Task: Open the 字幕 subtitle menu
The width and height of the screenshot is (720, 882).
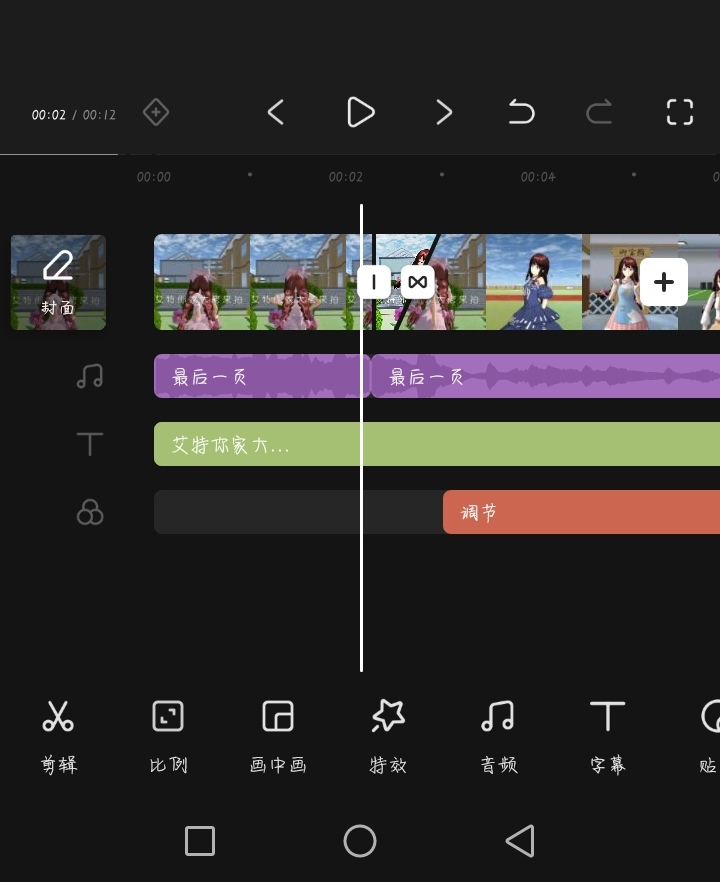Action: pyautogui.click(x=607, y=735)
